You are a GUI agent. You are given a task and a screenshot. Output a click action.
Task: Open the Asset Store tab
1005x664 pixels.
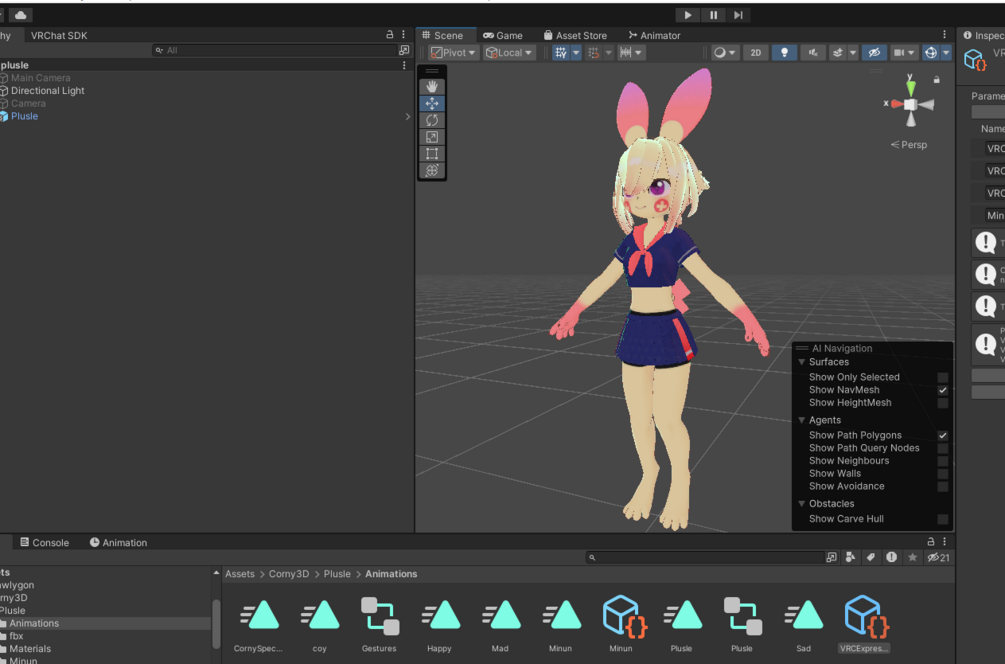[575, 35]
